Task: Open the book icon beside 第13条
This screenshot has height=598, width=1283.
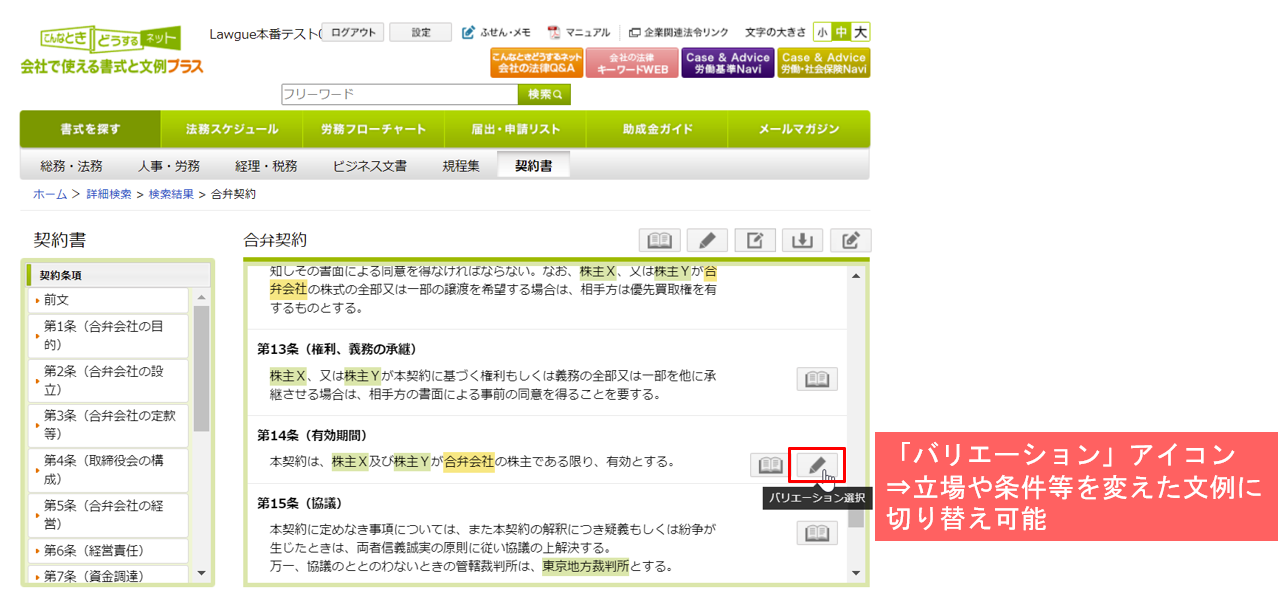Action: point(817,379)
